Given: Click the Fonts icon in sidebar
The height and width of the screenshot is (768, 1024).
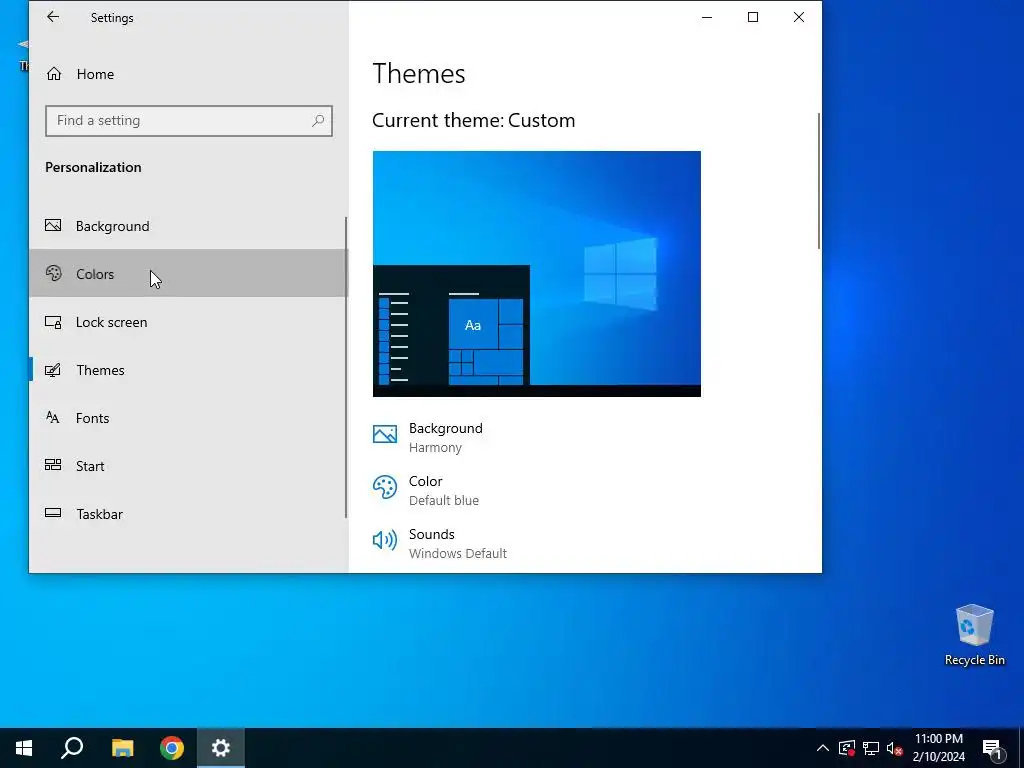Looking at the screenshot, I should [53, 417].
